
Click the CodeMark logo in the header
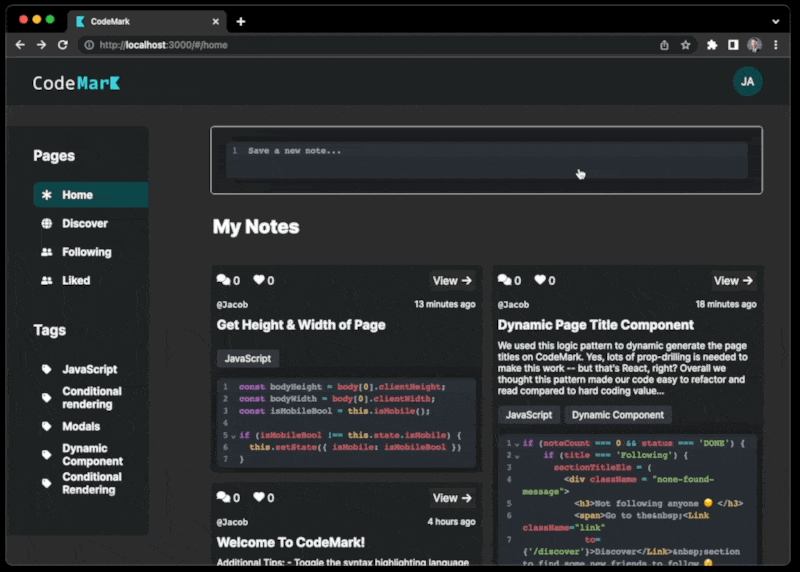[x=76, y=83]
